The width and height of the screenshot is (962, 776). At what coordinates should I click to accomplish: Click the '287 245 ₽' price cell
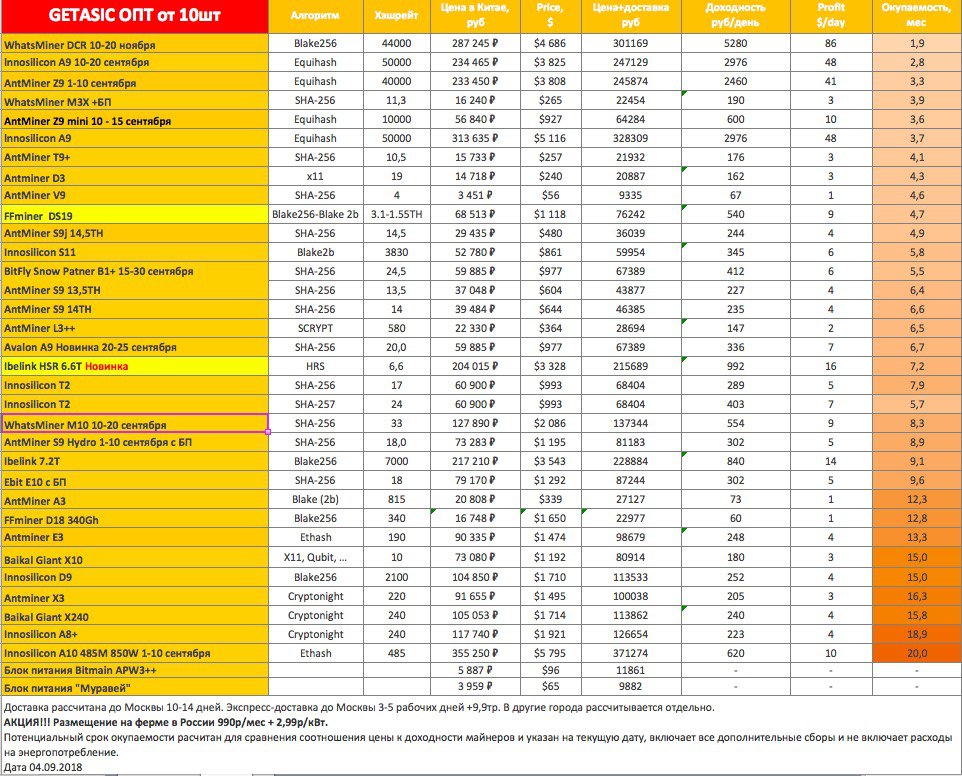pos(475,44)
